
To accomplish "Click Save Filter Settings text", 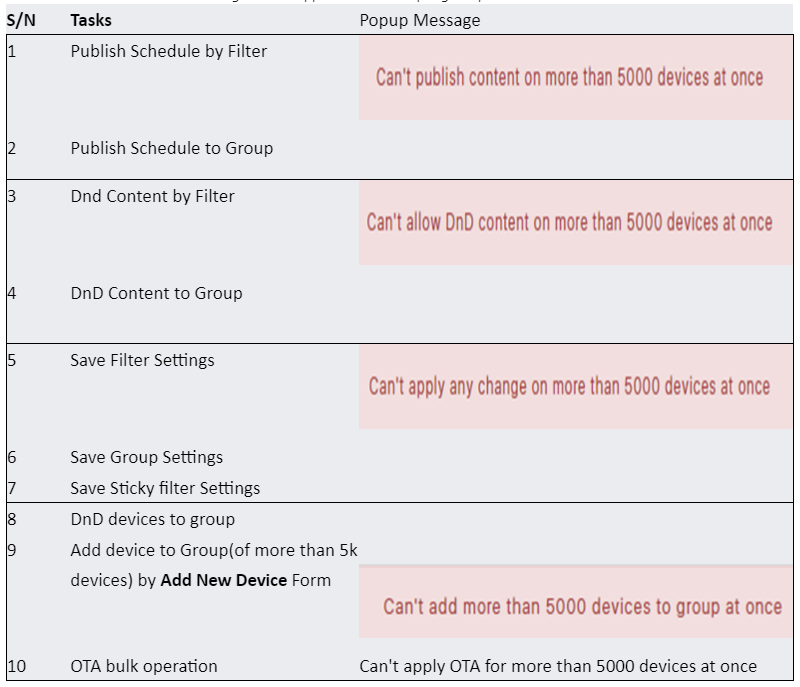I will pyautogui.click(x=142, y=361).
